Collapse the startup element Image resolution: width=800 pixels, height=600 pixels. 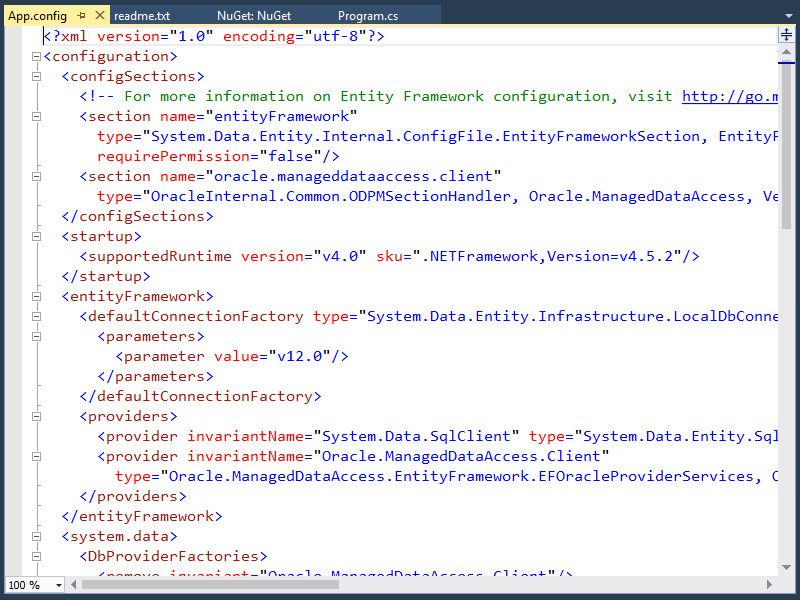pos(36,236)
